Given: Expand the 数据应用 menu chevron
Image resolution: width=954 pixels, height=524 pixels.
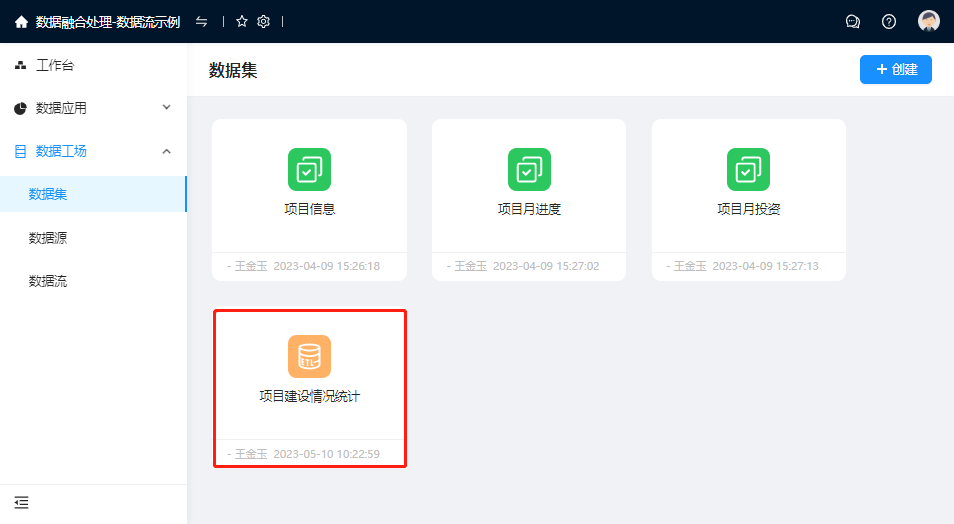Looking at the screenshot, I should coord(166,107).
